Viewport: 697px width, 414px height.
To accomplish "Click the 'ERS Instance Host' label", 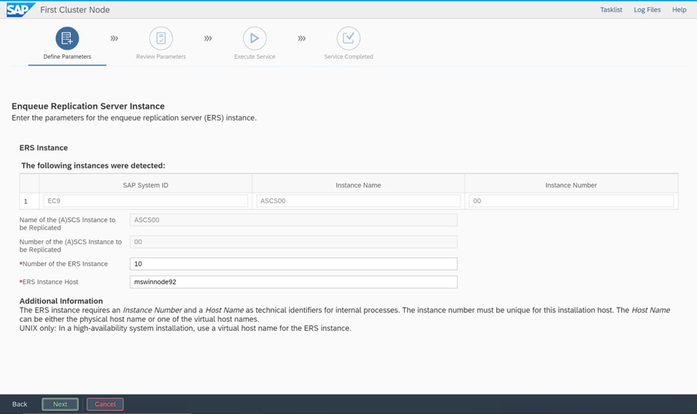I will tap(49, 282).
